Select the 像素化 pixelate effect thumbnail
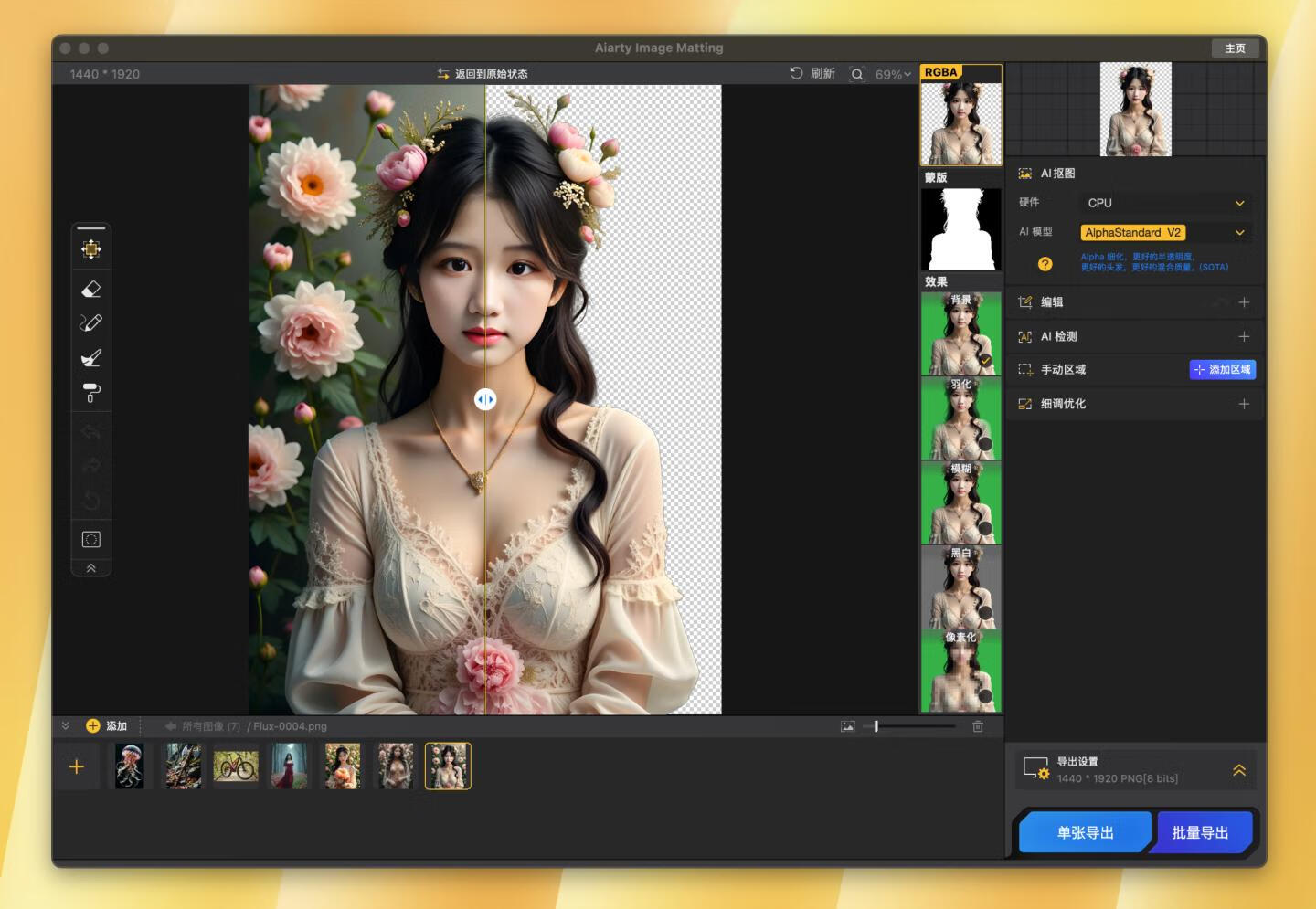1316x909 pixels. coord(960,671)
